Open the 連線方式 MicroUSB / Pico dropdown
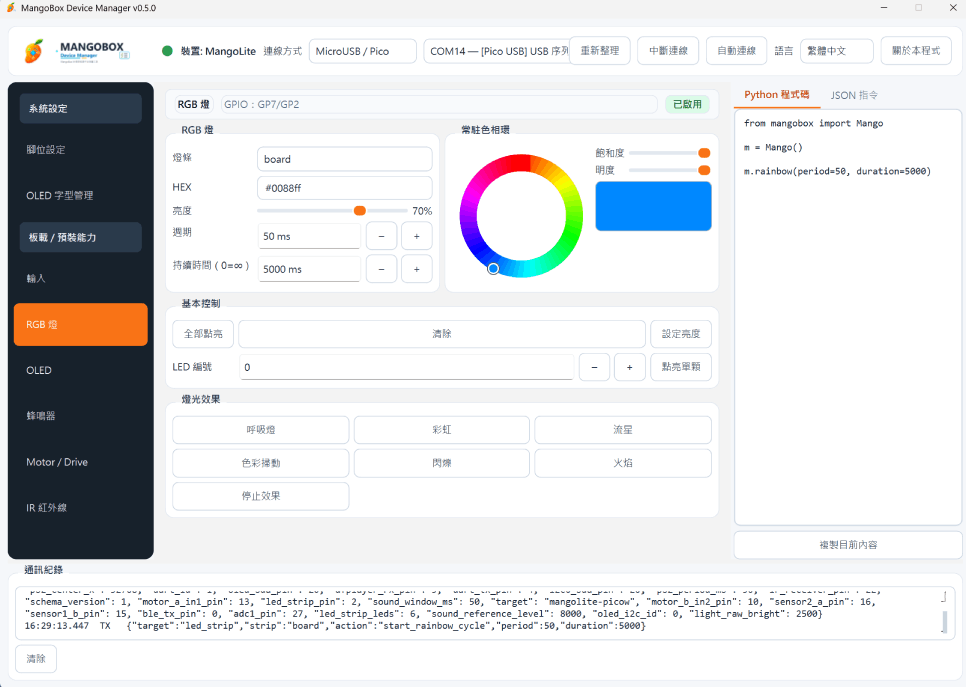The height and width of the screenshot is (687, 966). pos(363,51)
